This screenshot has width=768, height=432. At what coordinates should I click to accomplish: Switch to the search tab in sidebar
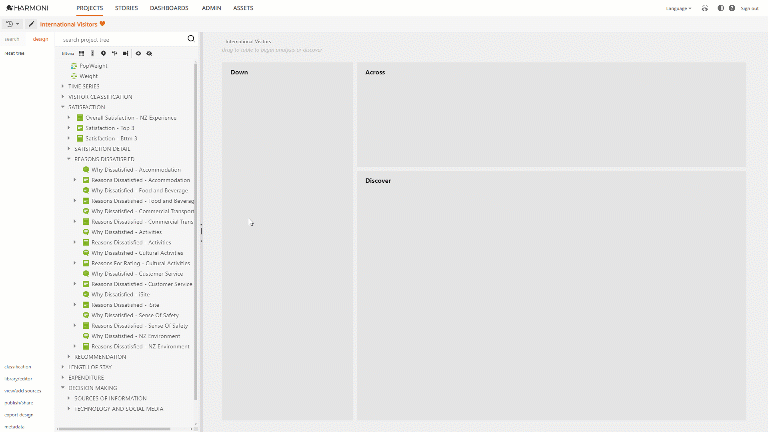[12, 39]
